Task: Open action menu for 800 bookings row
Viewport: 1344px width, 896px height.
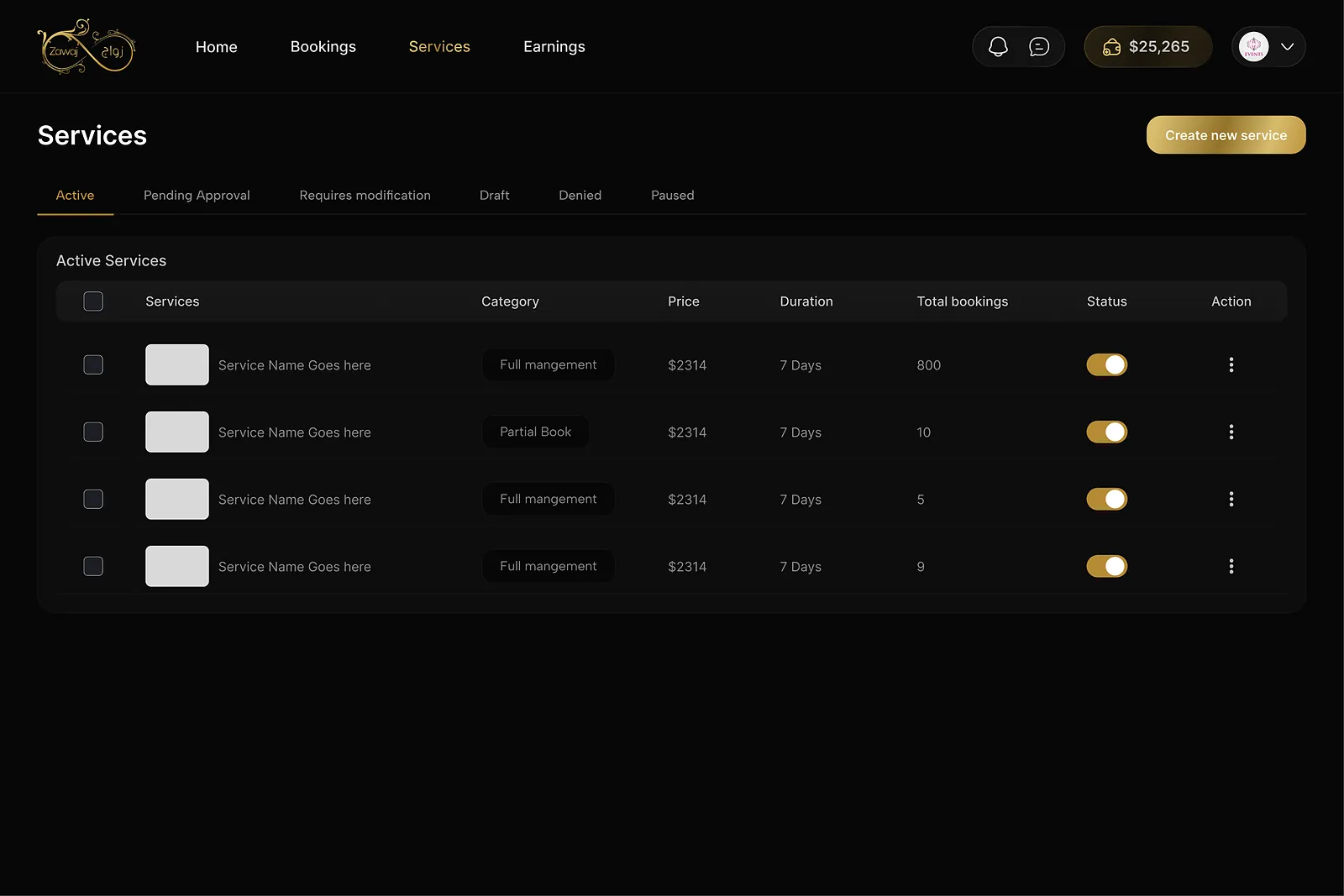Action: [x=1231, y=364]
